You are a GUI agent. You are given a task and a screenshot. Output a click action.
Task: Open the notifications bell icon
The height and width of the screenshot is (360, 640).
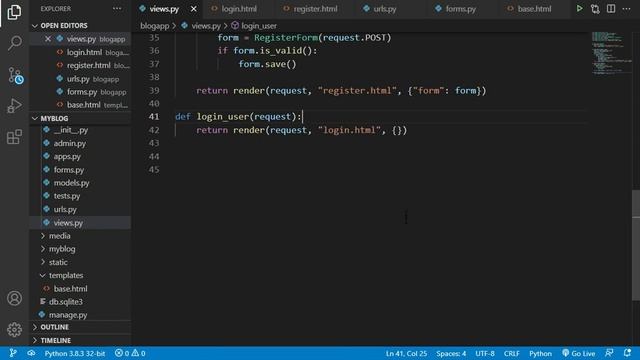(x=627, y=353)
